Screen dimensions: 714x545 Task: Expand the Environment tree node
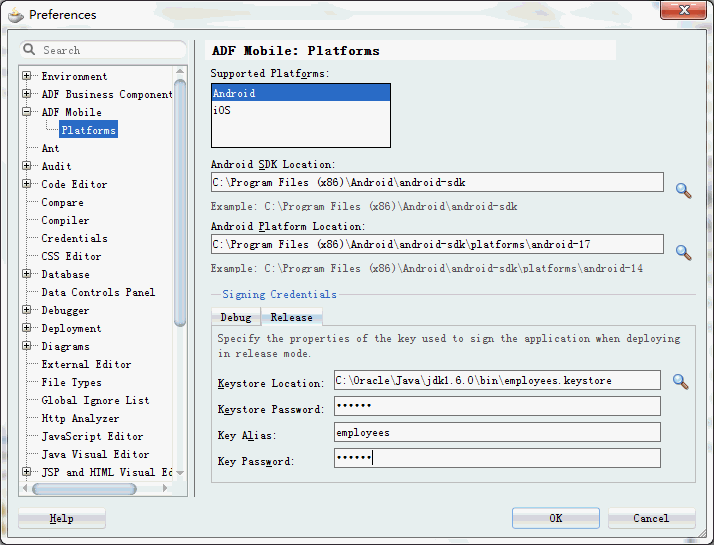[26, 76]
